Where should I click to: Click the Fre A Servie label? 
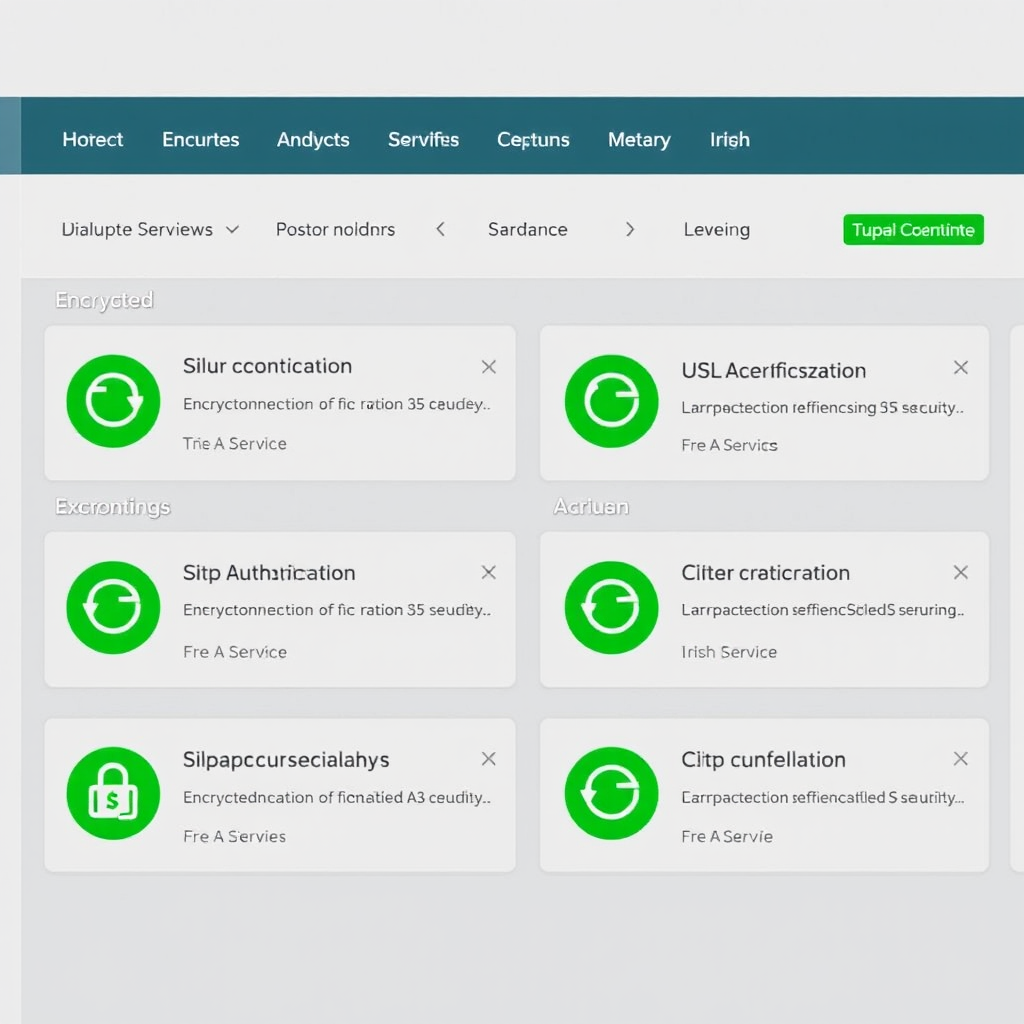pos(727,837)
